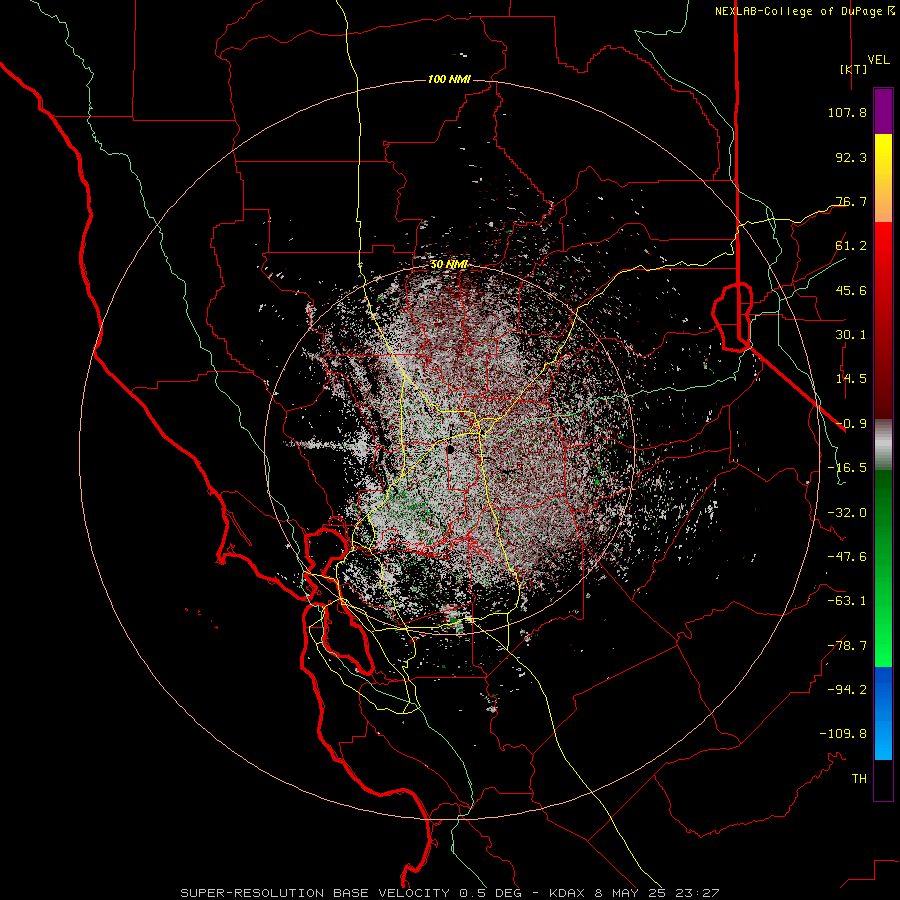Click the 61.2 velocity scale value

click(x=851, y=246)
